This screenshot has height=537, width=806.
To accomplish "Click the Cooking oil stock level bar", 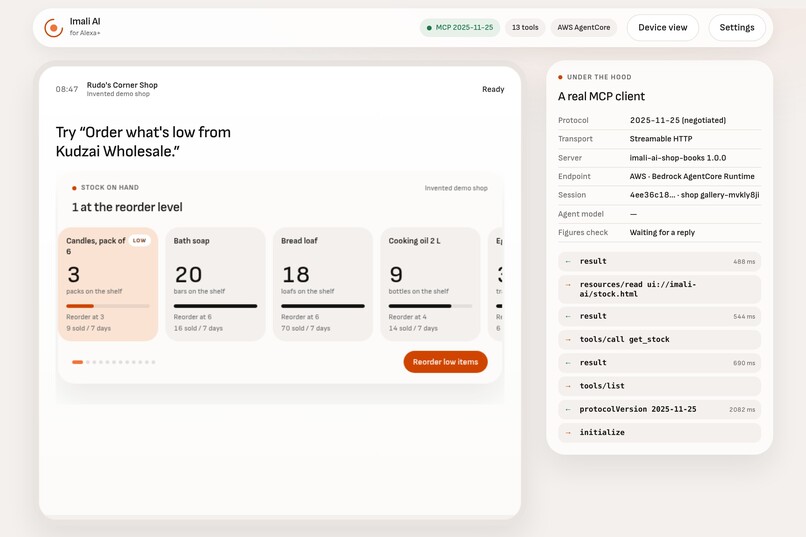I will tap(430, 306).
